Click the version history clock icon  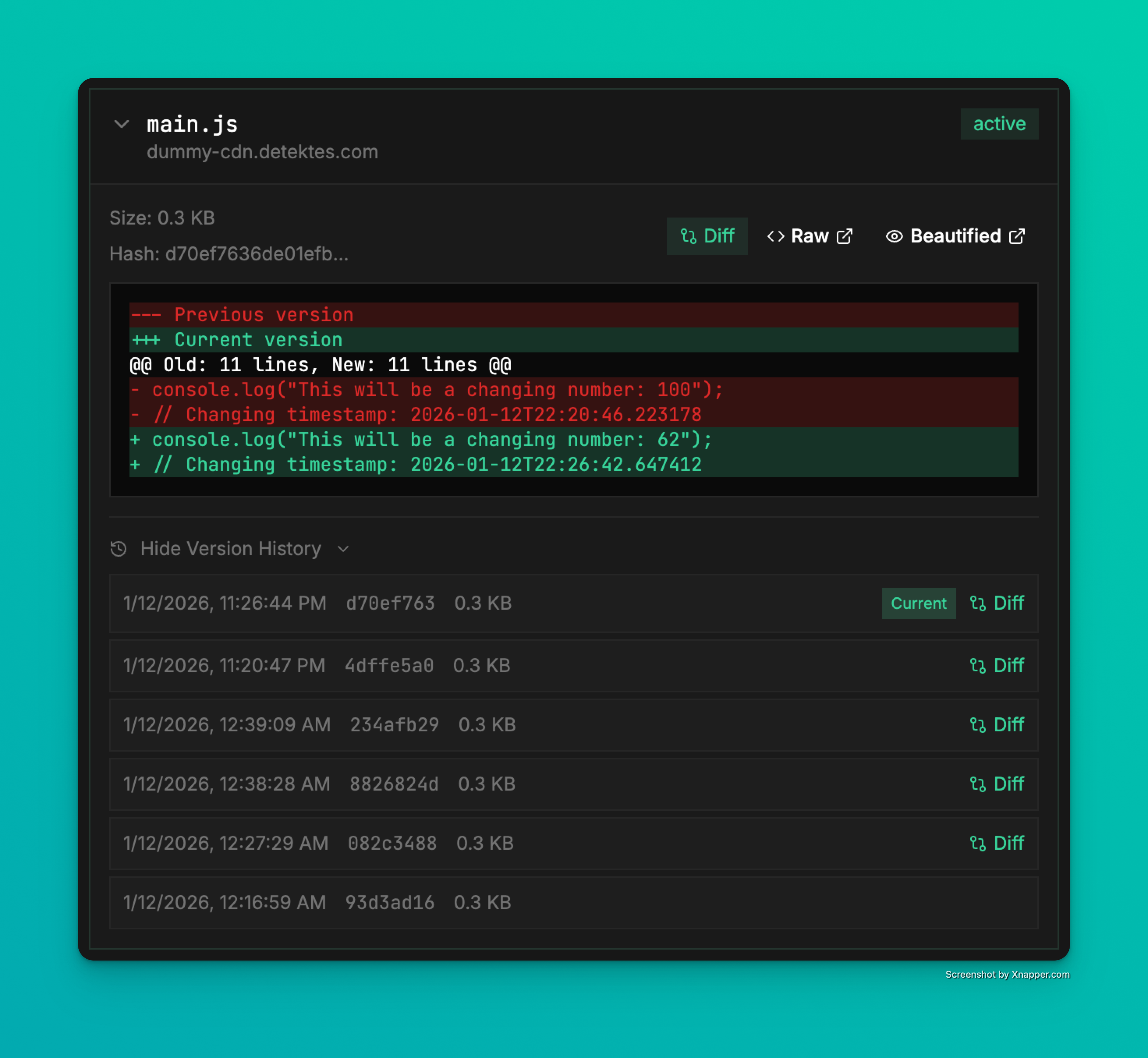119,548
